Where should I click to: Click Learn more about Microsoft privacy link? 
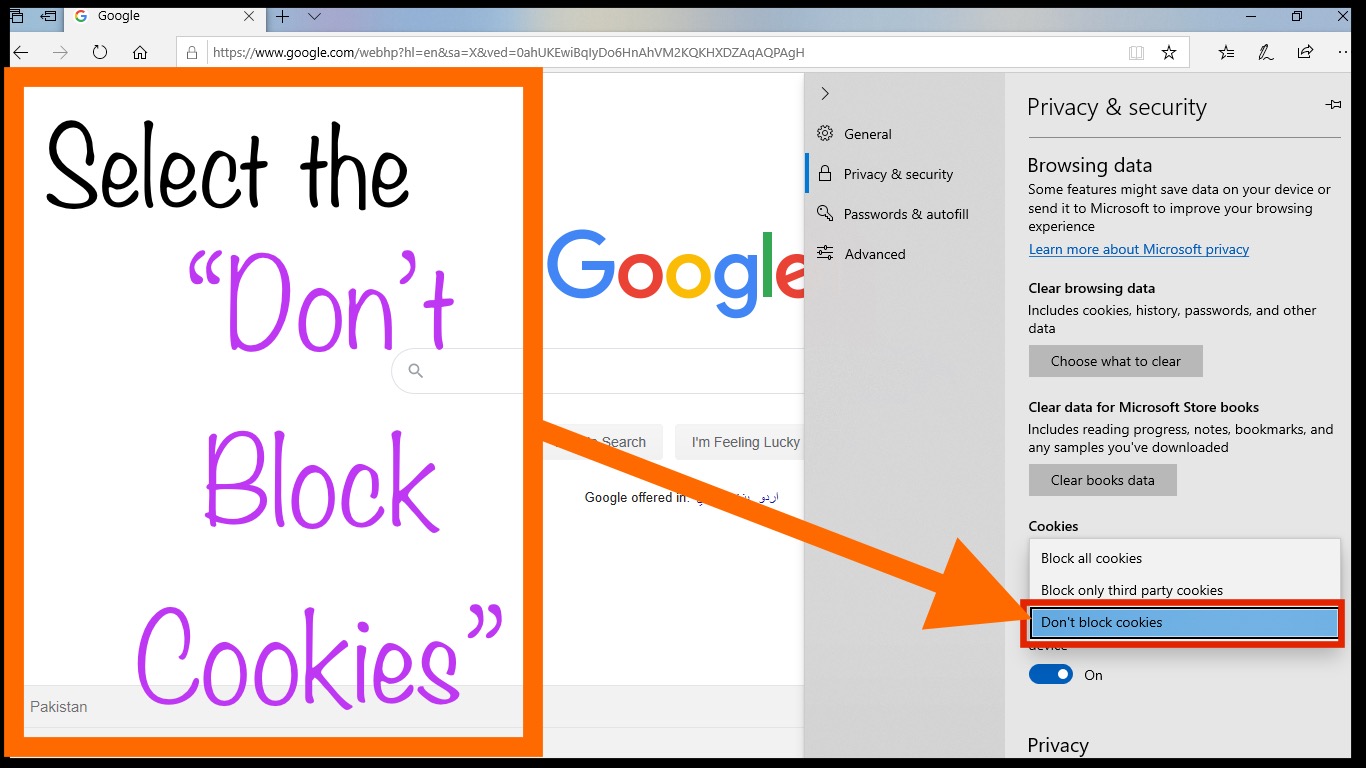[x=1139, y=249]
